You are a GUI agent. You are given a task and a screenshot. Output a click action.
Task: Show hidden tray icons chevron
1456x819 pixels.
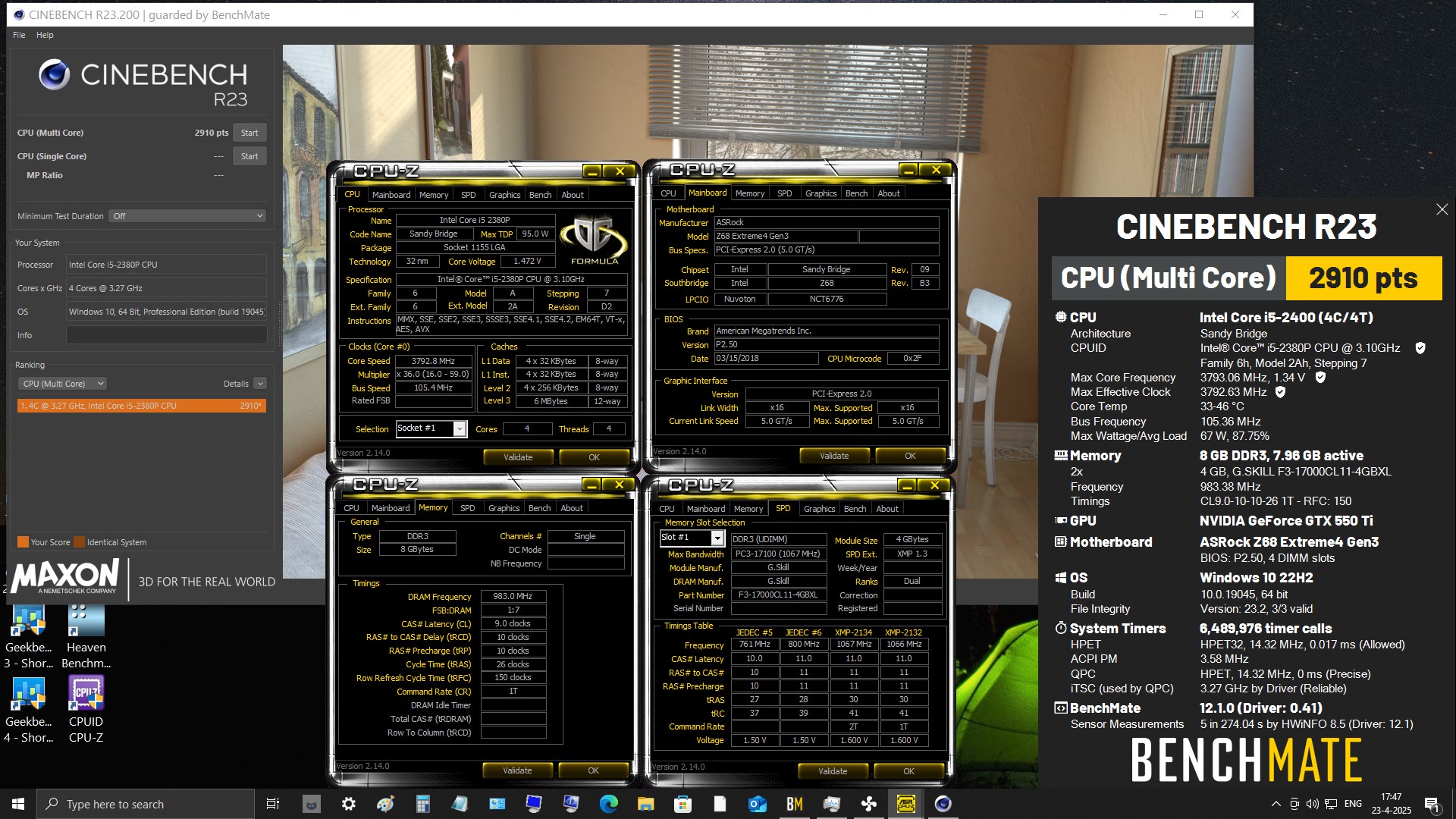[x=1276, y=804]
